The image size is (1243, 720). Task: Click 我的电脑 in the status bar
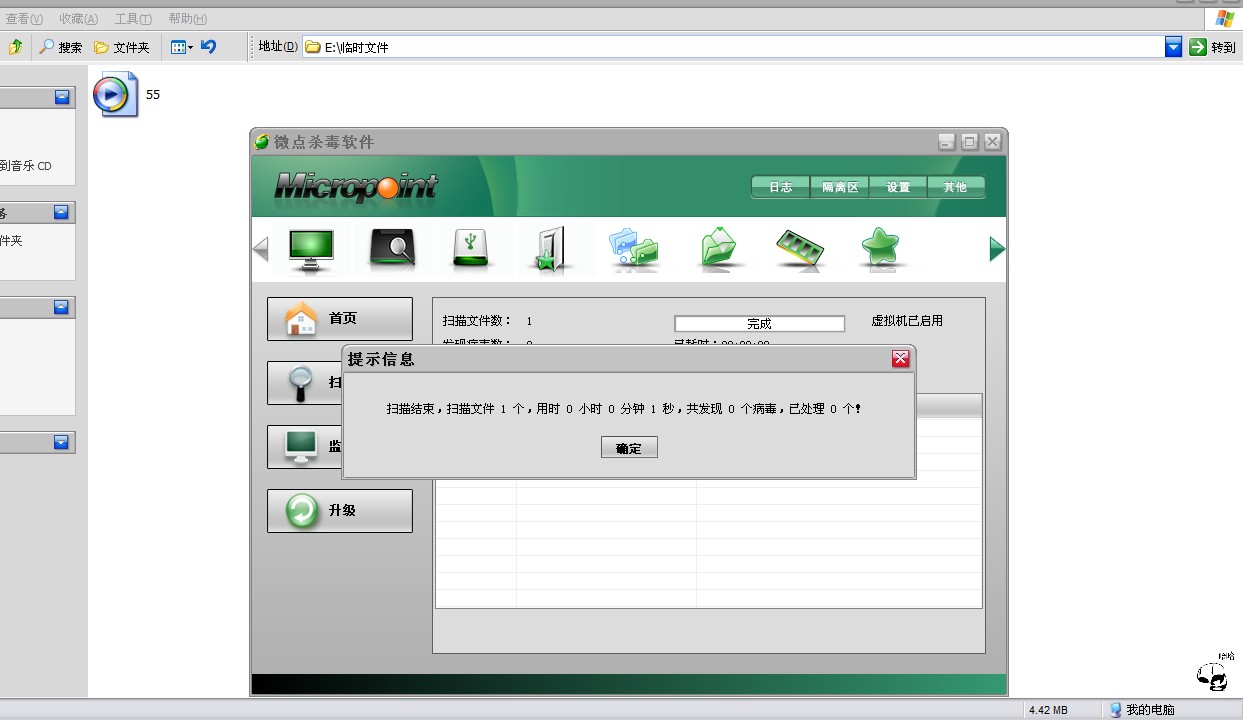(x=1141, y=710)
